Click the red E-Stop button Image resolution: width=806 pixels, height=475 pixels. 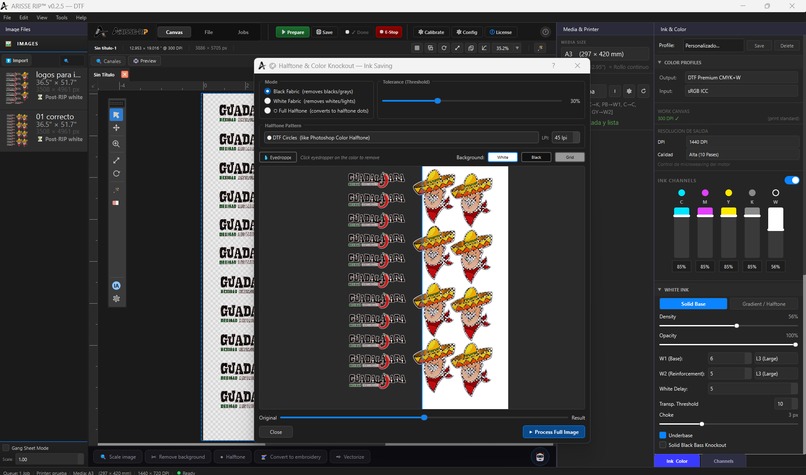[389, 32]
